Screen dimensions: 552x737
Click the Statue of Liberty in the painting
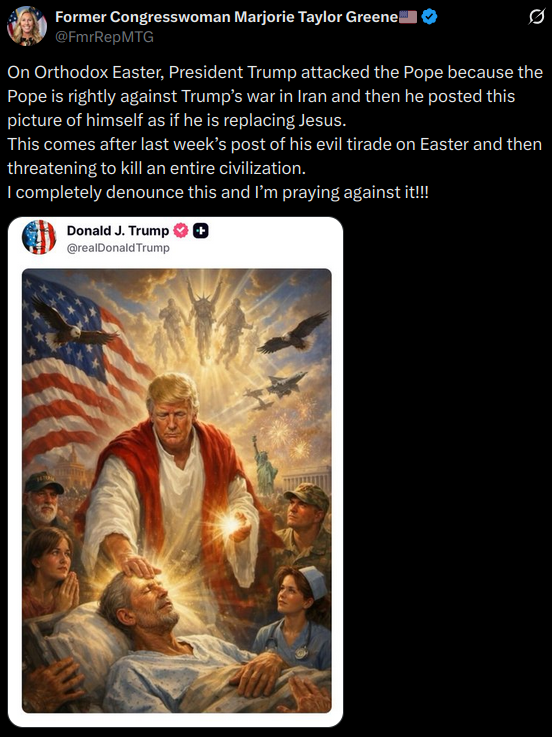point(264,464)
